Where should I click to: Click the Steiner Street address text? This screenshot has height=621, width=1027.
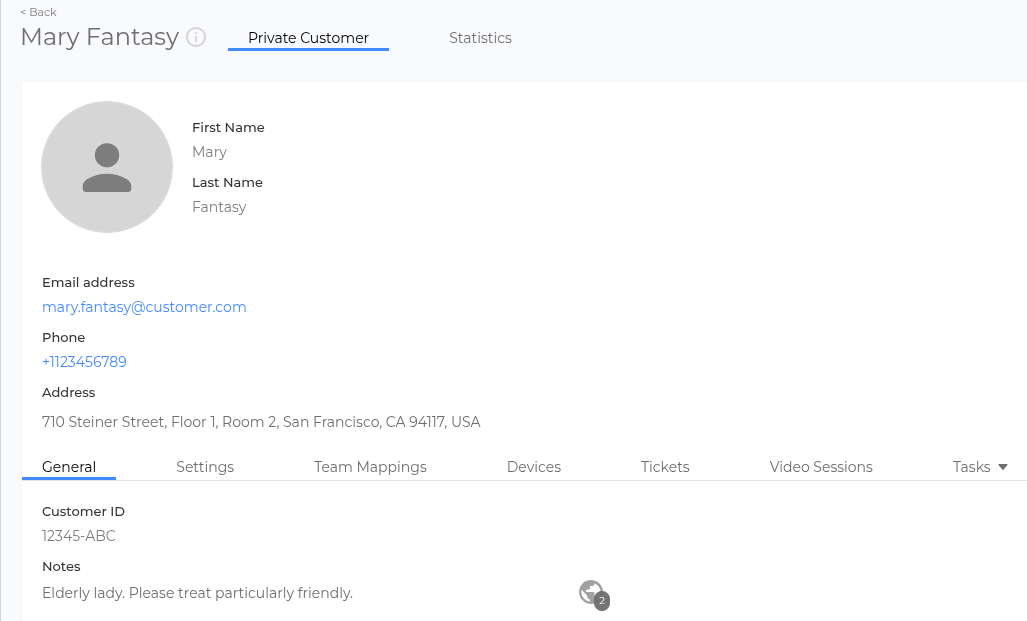[x=261, y=422]
